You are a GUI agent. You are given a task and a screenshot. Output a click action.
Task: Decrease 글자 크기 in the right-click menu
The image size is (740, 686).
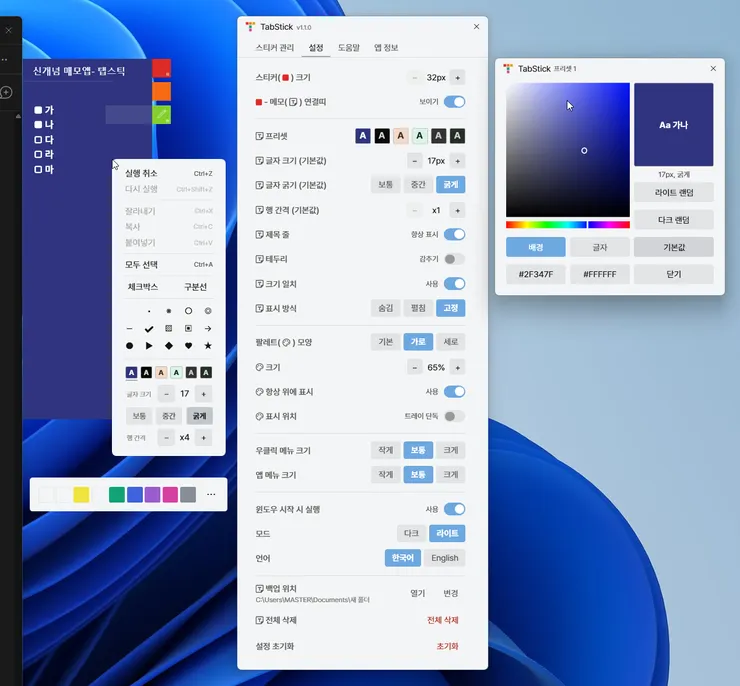166,394
